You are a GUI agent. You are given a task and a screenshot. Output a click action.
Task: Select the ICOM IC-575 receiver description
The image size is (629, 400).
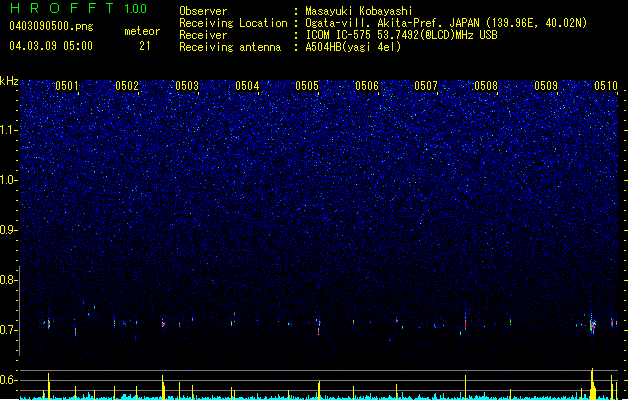point(401,35)
